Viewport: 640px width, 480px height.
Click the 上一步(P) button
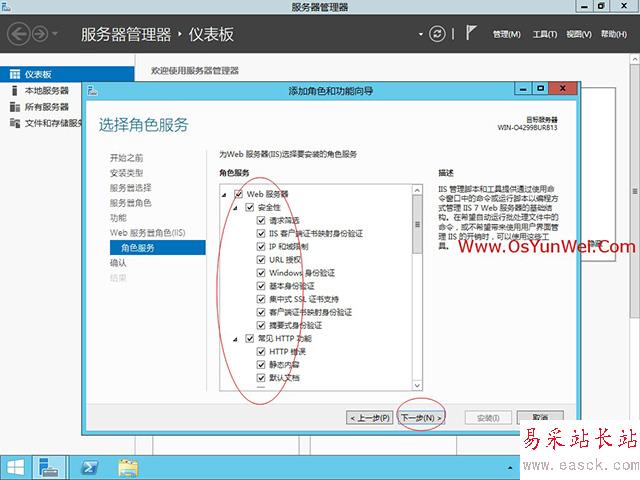369,418
